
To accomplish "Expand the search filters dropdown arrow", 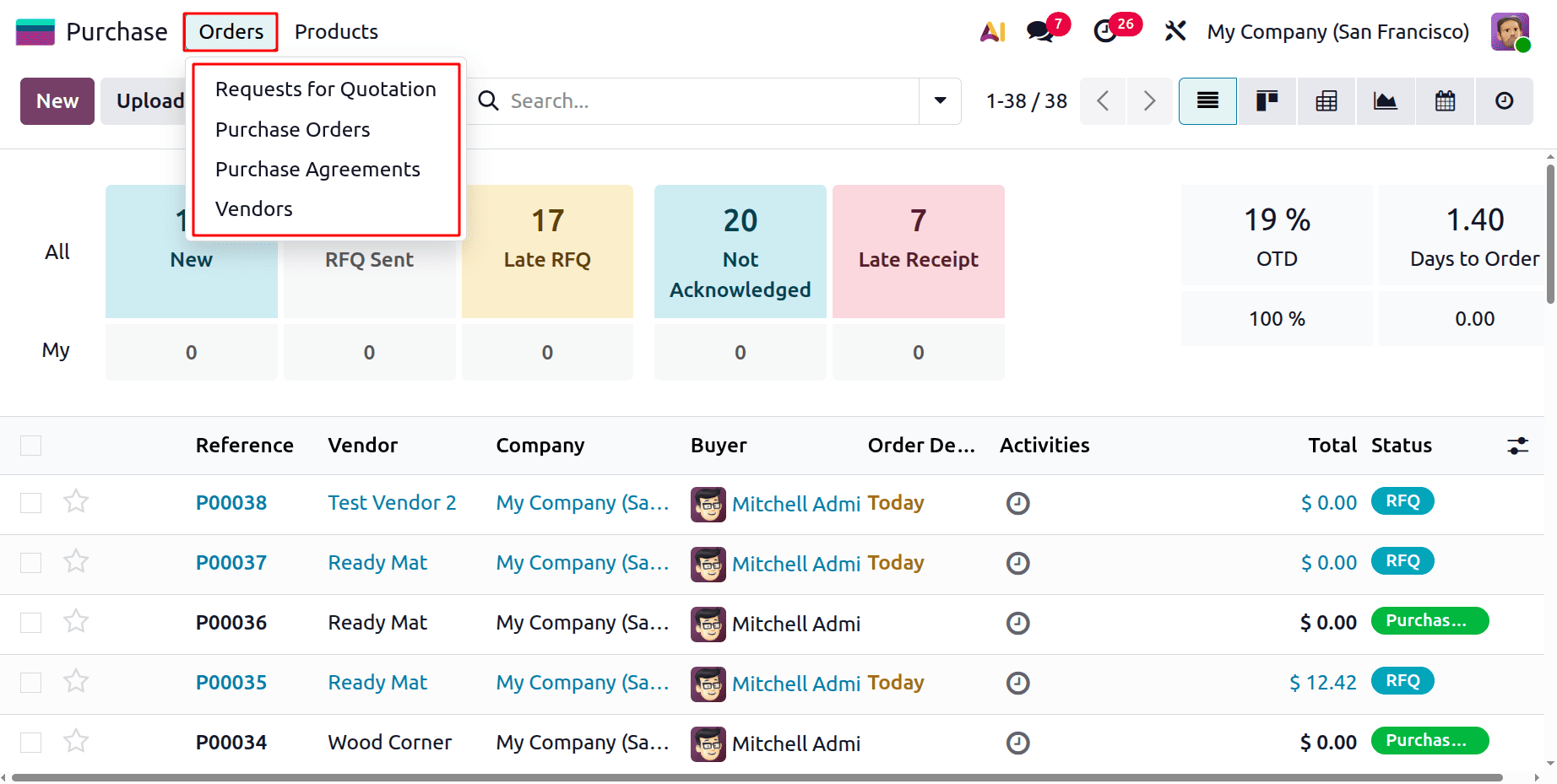I will coord(939,100).
